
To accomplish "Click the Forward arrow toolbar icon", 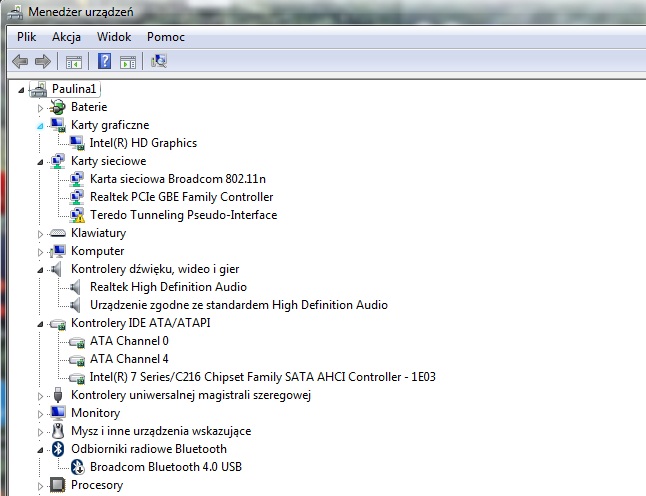I will pos(43,62).
